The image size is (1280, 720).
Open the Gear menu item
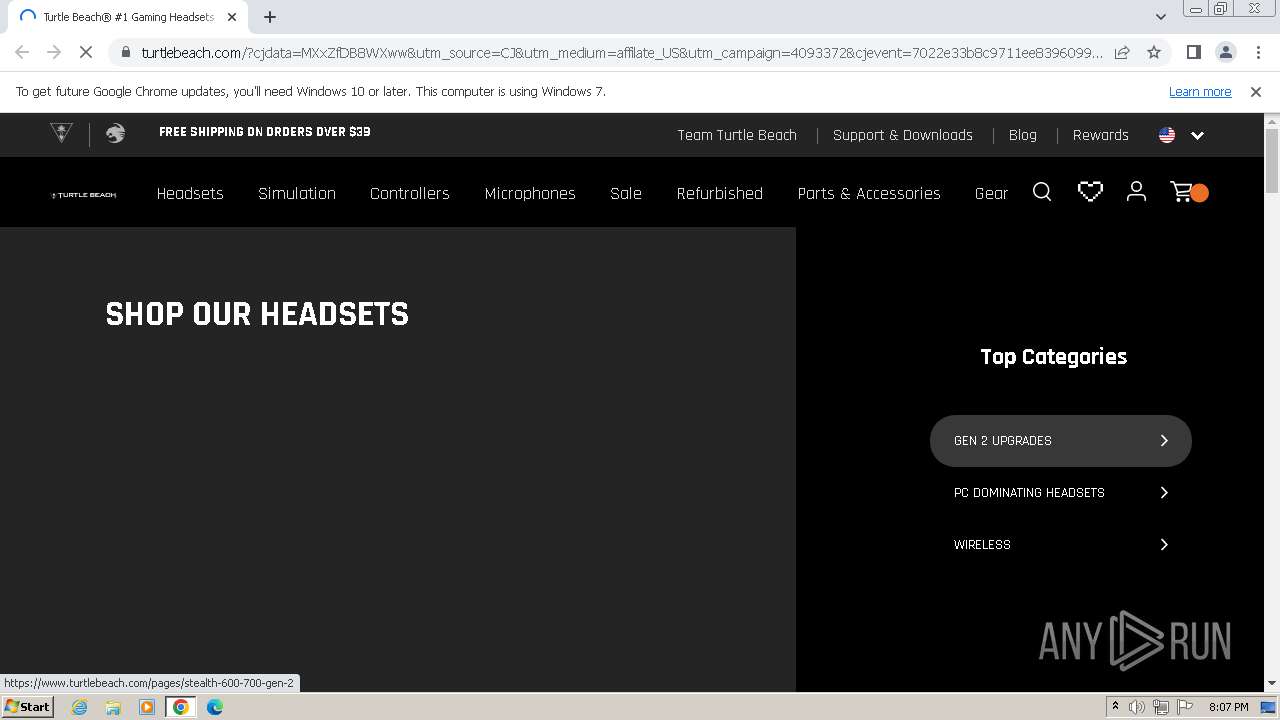click(x=991, y=193)
